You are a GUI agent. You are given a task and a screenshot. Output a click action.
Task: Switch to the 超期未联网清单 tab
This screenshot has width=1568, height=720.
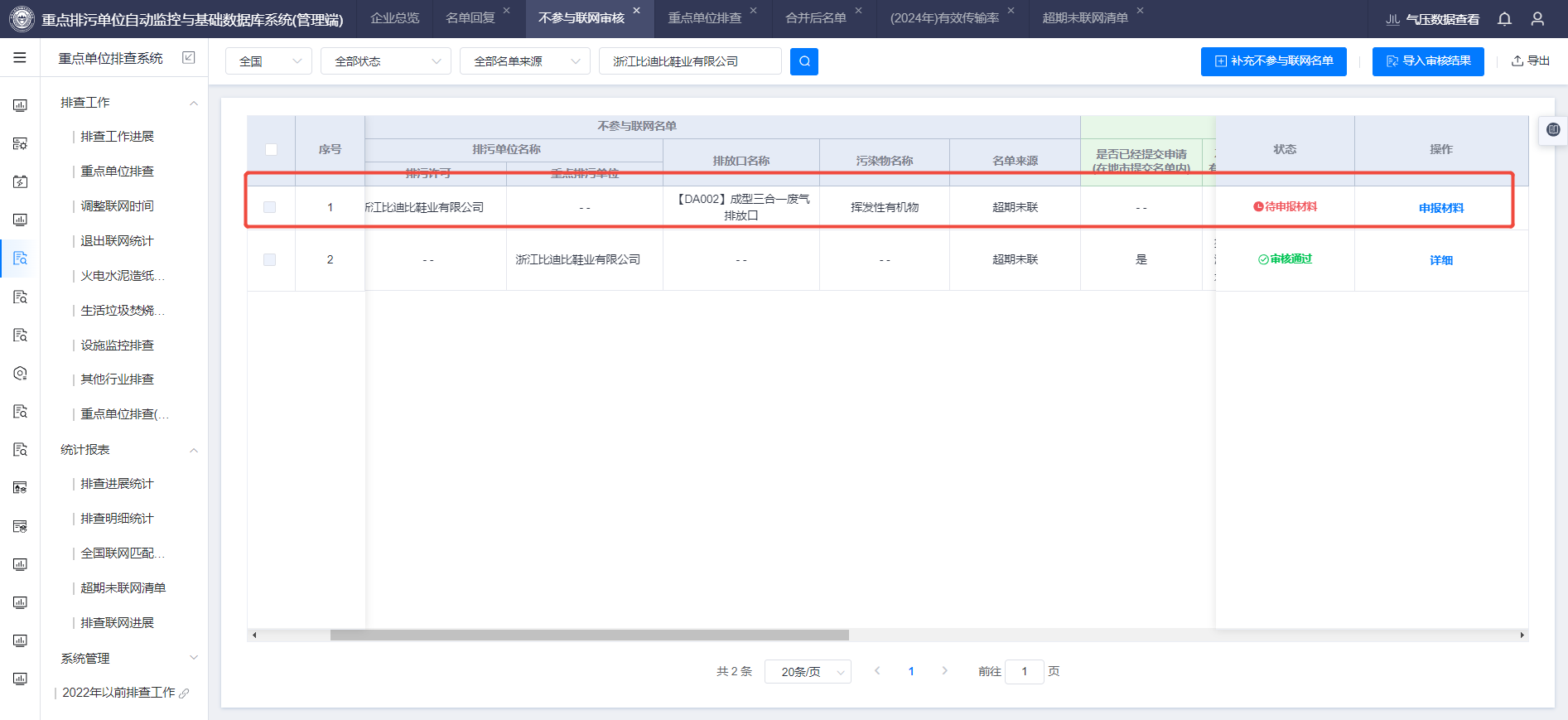1085,18
